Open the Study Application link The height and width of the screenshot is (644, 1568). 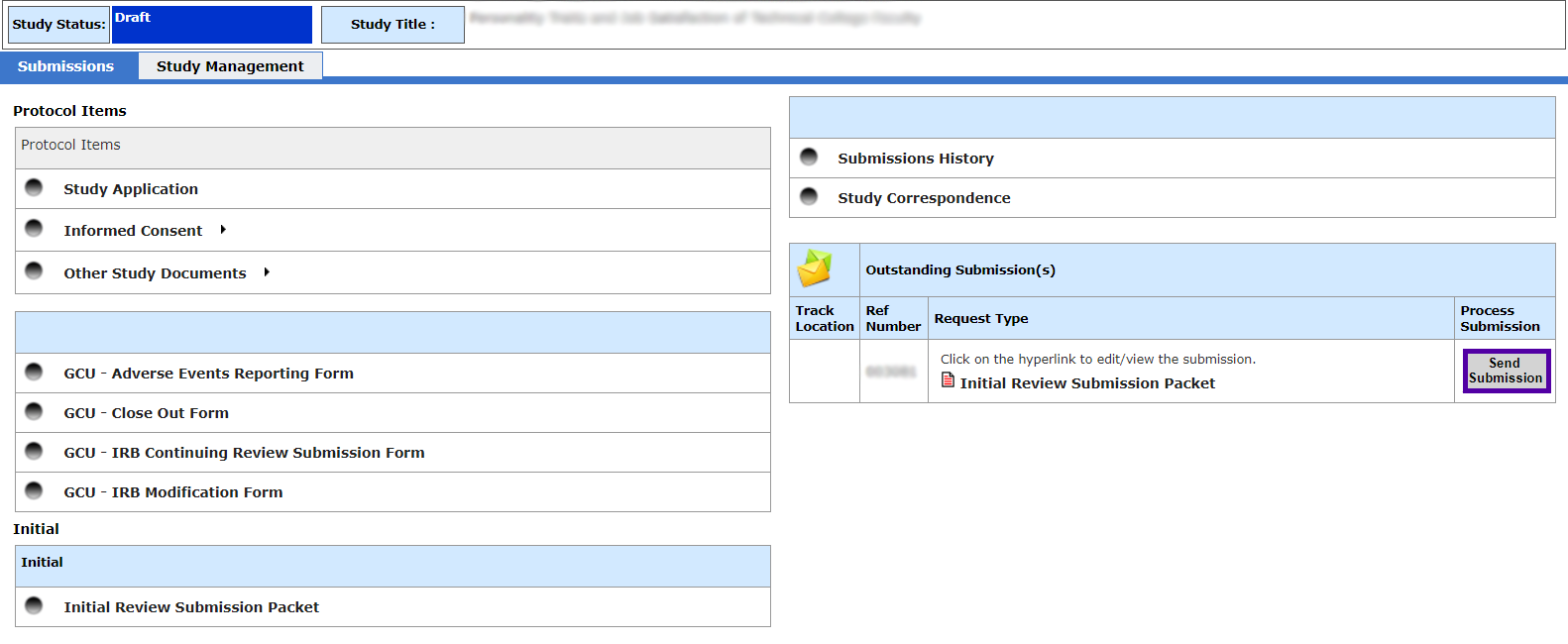(x=131, y=189)
